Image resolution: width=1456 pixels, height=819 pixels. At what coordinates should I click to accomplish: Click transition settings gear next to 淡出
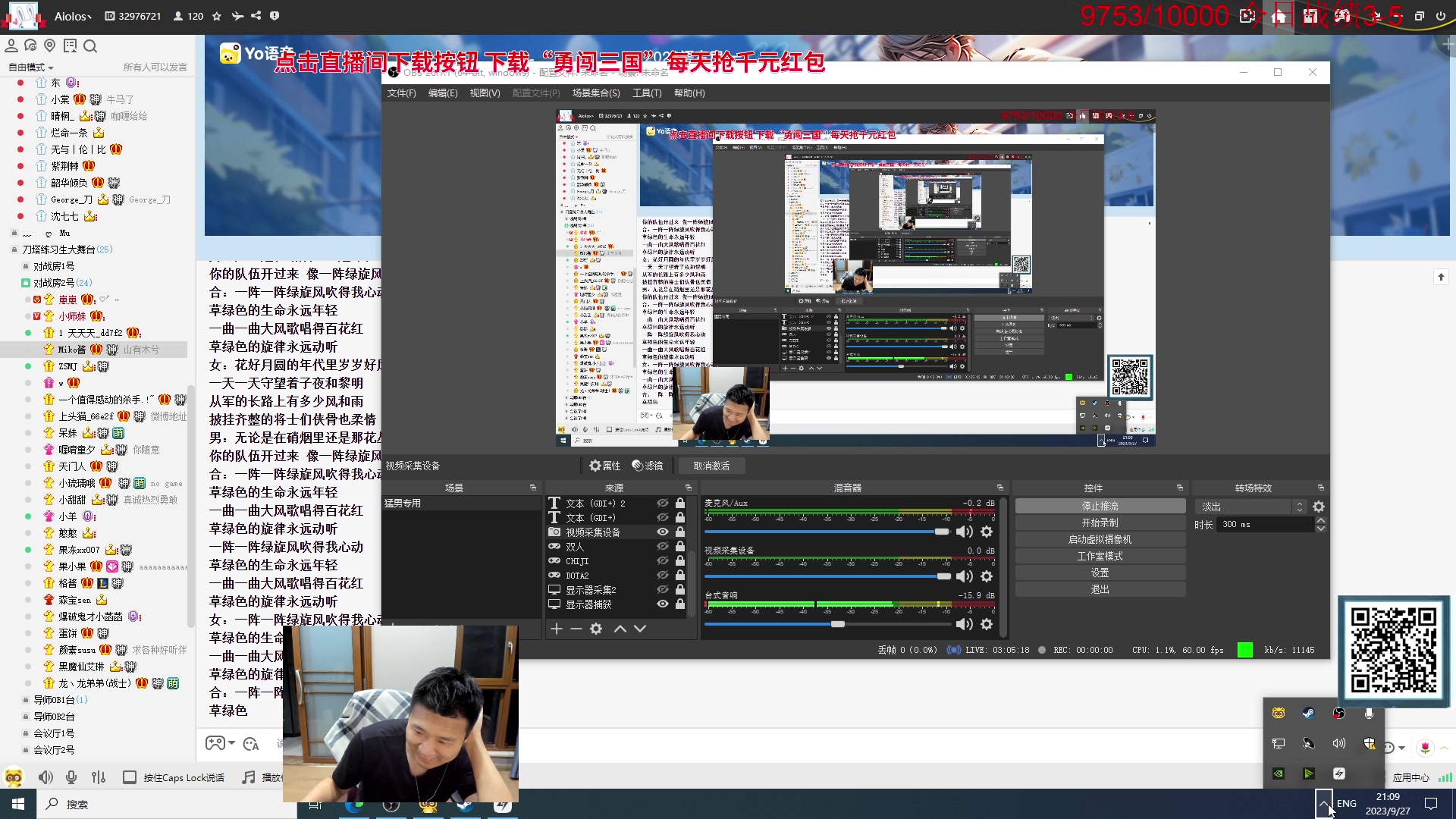point(1319,507)
